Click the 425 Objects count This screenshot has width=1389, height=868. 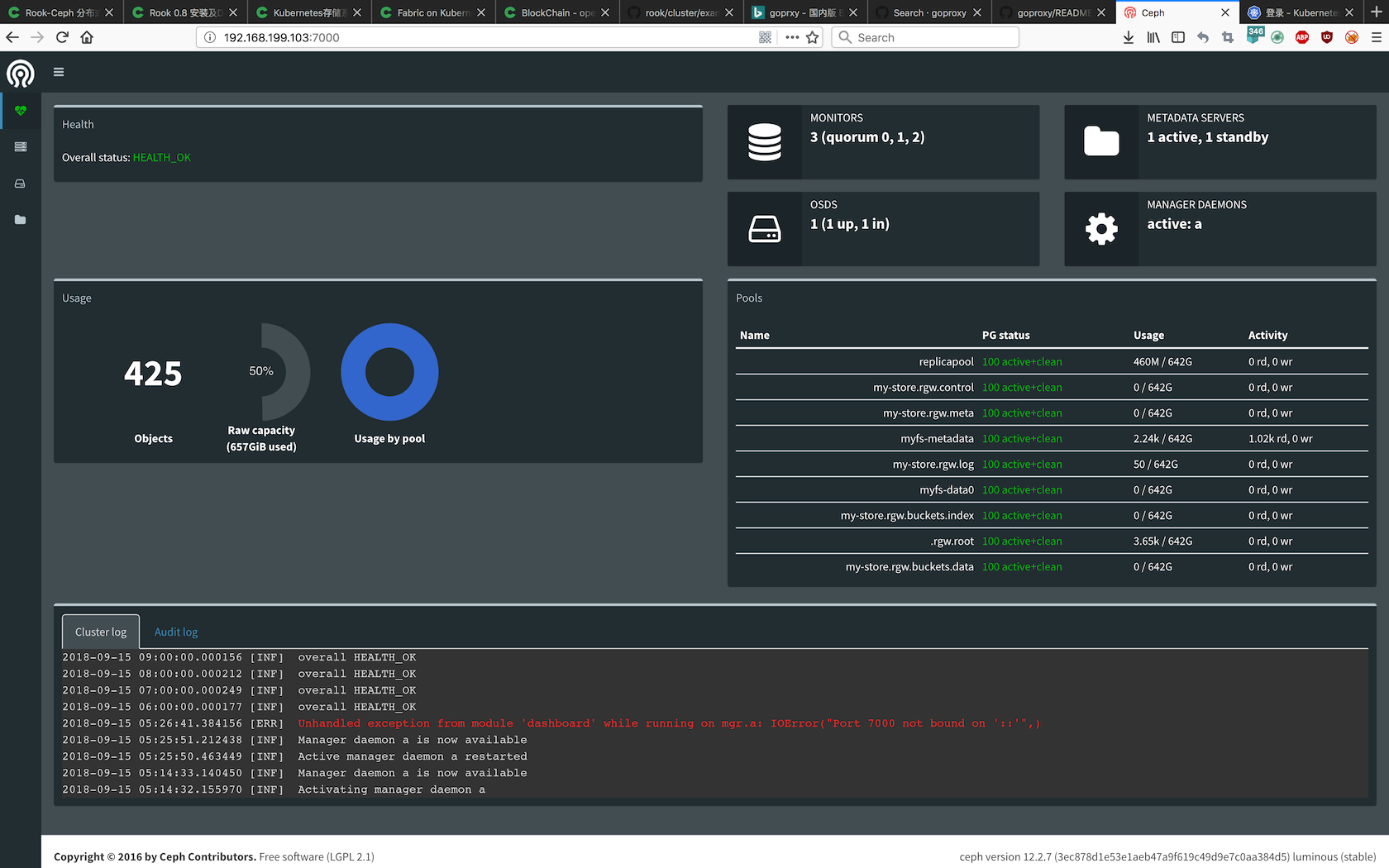click(x=153, y=374)
